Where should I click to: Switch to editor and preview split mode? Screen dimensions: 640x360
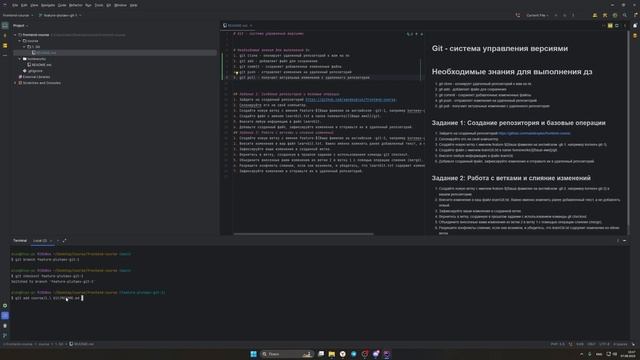click(610, 25)
